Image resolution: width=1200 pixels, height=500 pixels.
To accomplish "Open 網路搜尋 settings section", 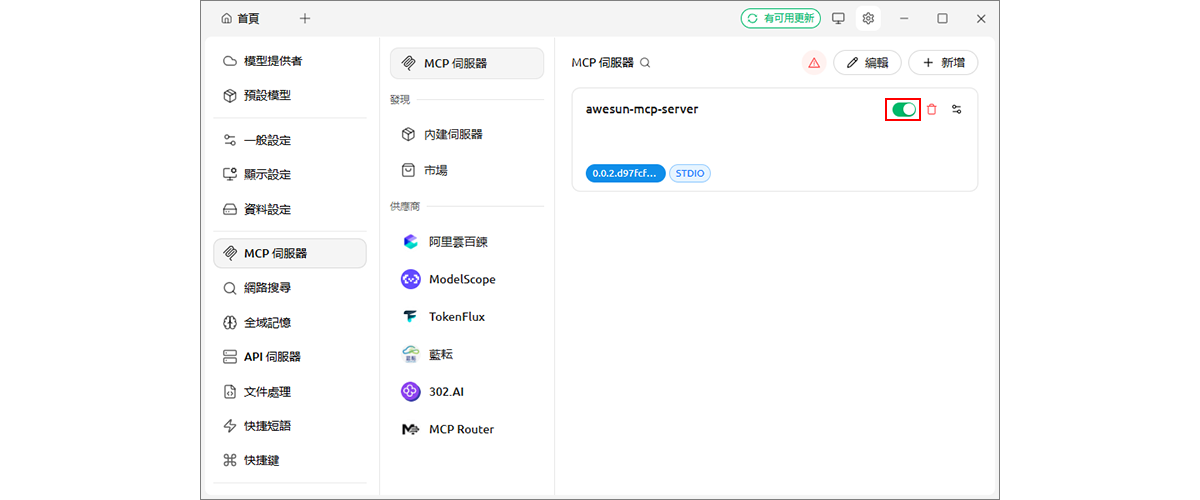I will 290,288.
